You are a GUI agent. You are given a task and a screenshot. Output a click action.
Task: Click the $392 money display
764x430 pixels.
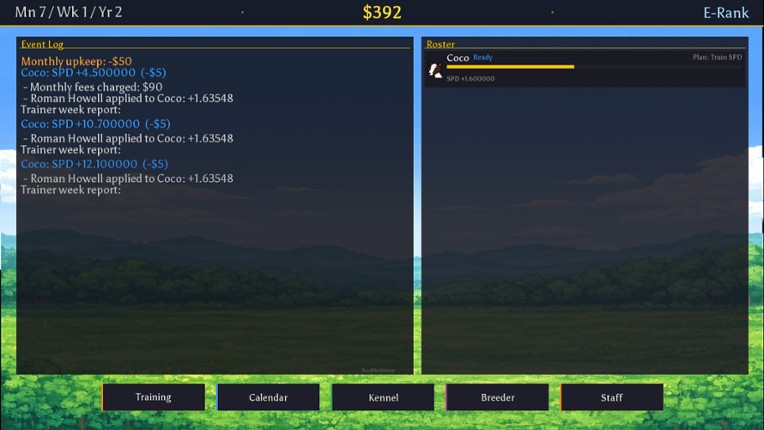pos(382,13)
